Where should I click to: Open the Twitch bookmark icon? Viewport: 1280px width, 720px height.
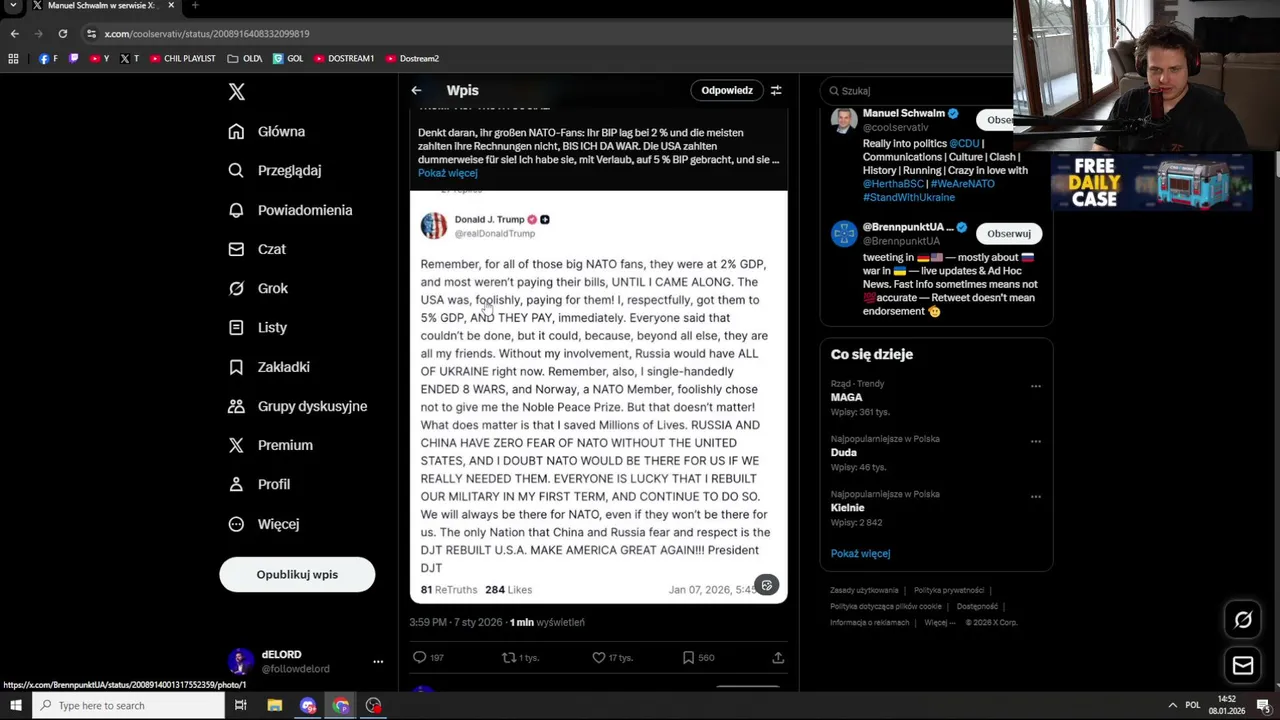tap(73, 59)
